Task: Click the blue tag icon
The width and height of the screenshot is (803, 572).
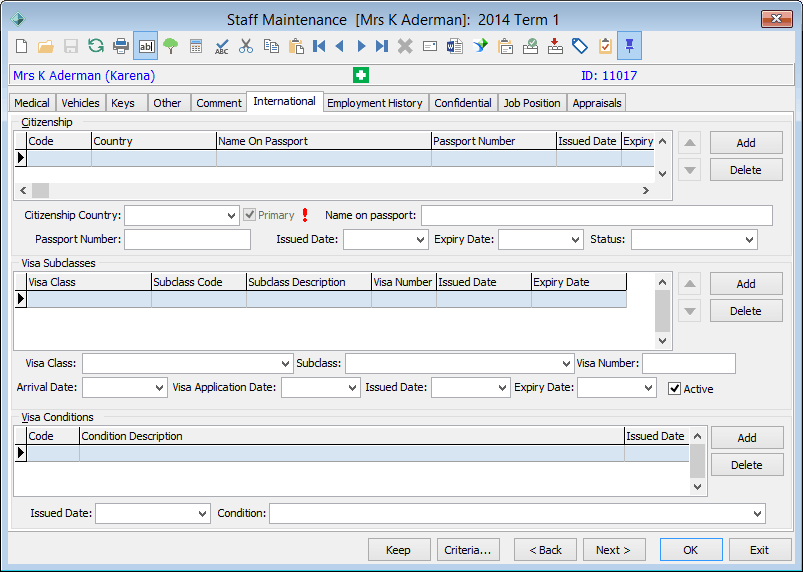Action: (580, 46)
